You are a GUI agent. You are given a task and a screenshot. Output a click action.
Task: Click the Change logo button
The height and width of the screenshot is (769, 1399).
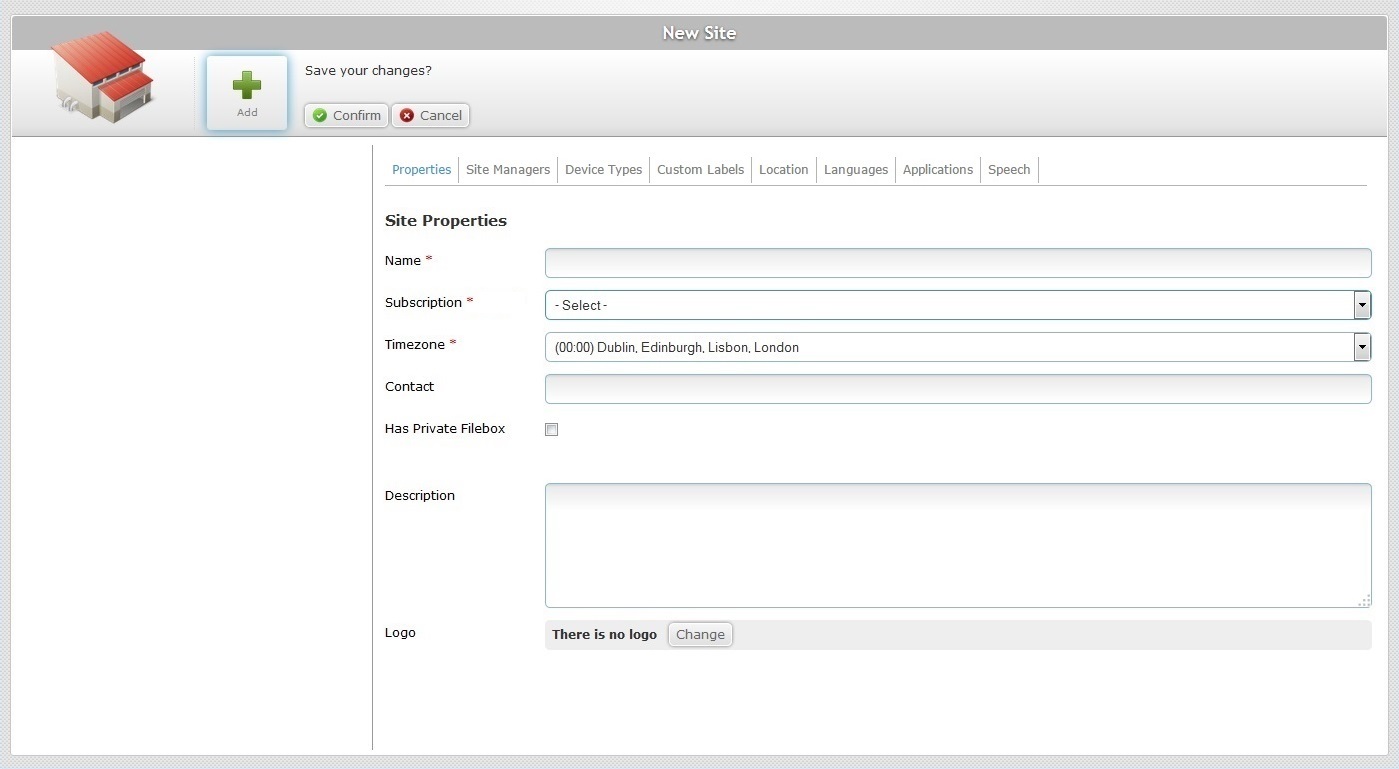[x=700, y=635]
